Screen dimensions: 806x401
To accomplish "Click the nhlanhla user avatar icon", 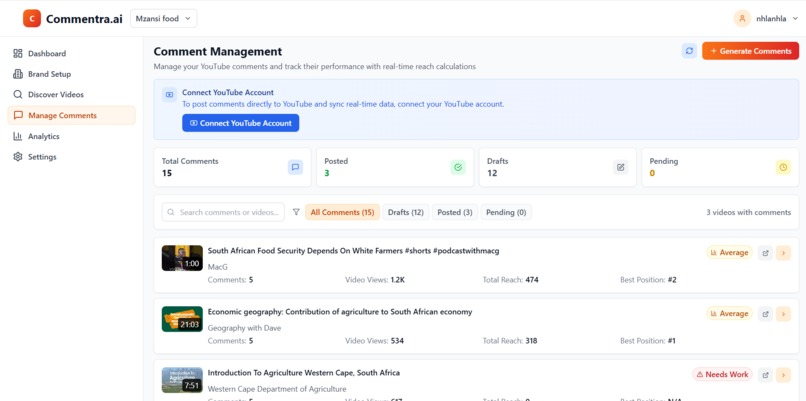I will pos(742,19).
